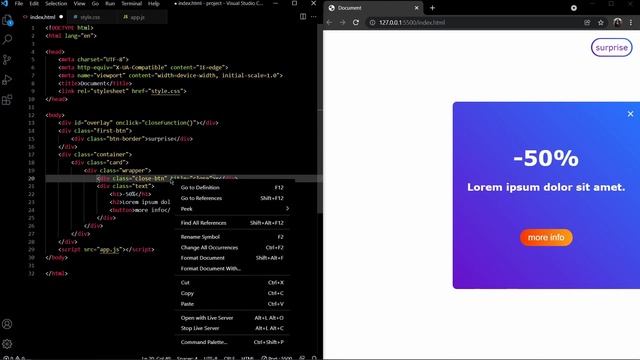This screenshot has height=360, width=640.
Task: Click line number 13 in the gutter
Action: (x=31, y=123)
